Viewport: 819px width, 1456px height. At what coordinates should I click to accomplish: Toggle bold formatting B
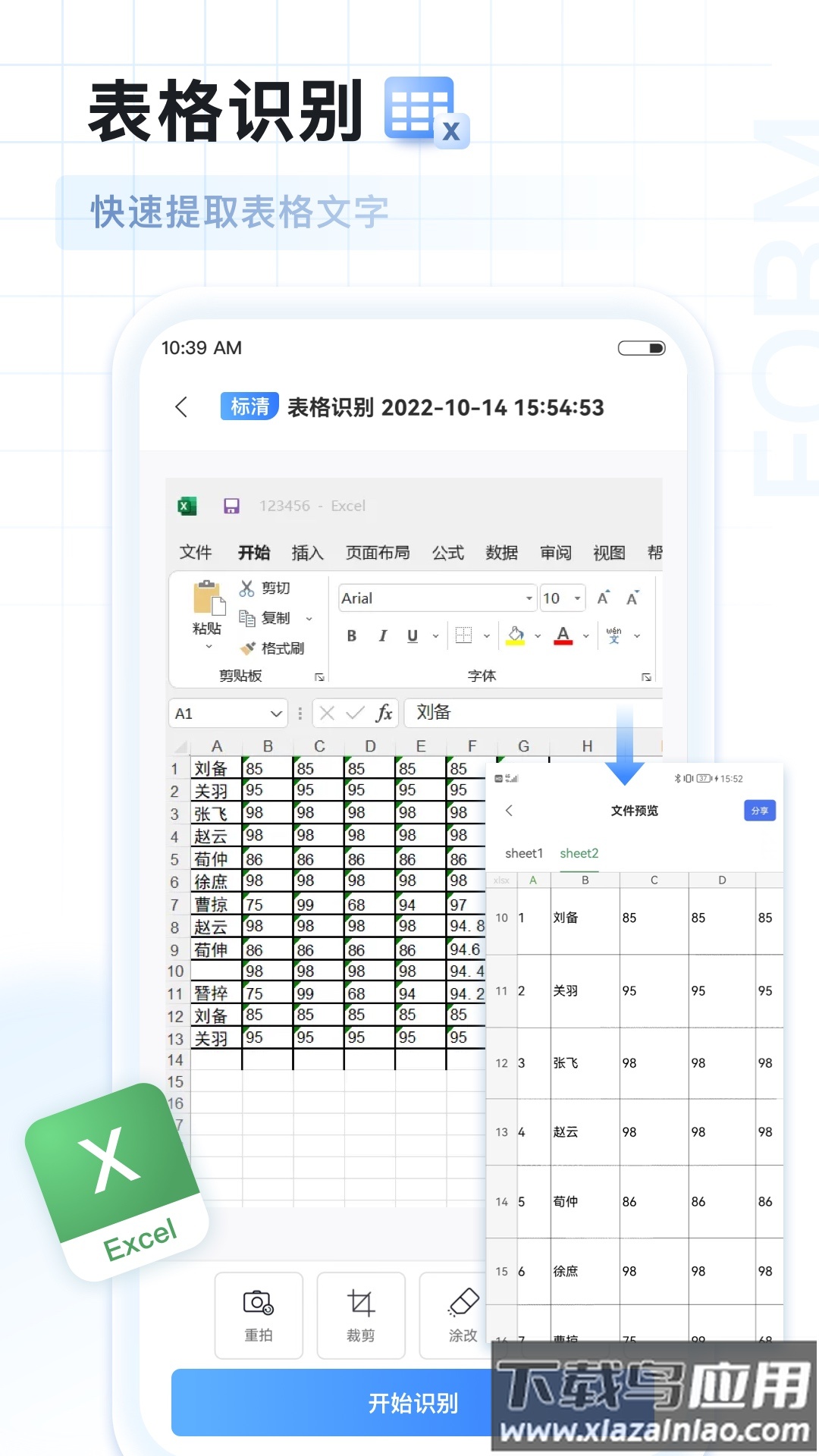click(x=352, y=636)
